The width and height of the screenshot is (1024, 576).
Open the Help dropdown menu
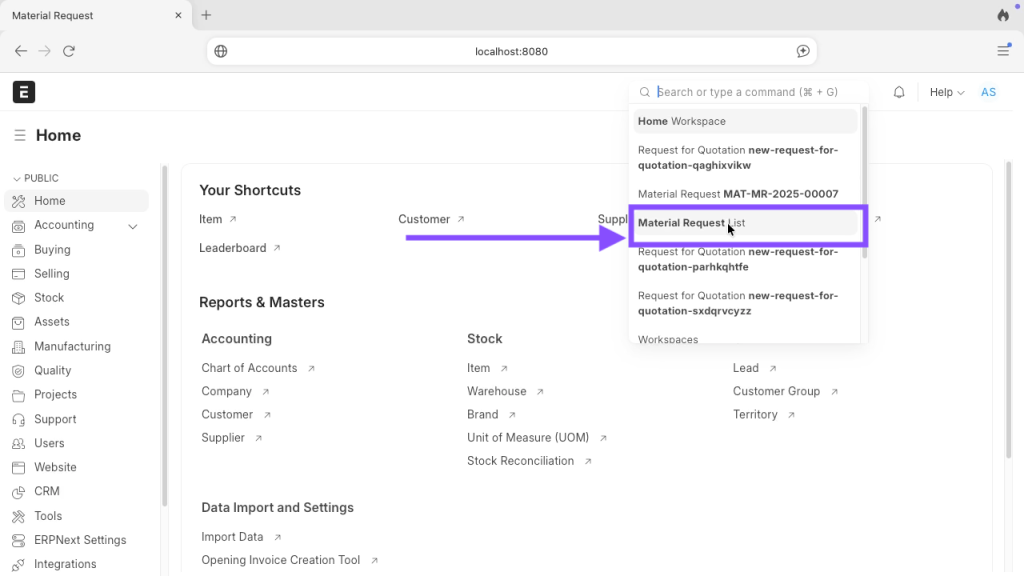946,92
